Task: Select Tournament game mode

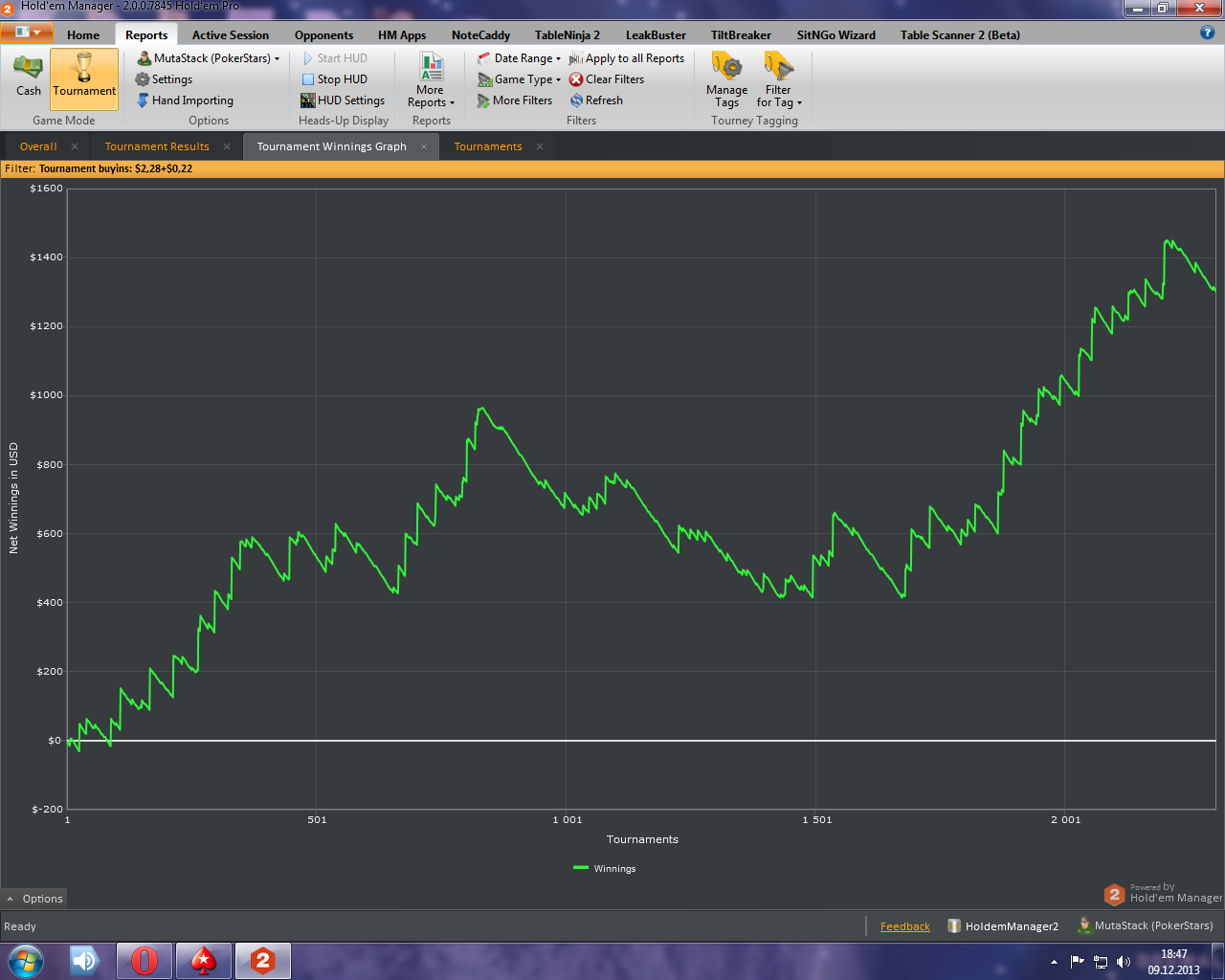Action: (84, 78)
